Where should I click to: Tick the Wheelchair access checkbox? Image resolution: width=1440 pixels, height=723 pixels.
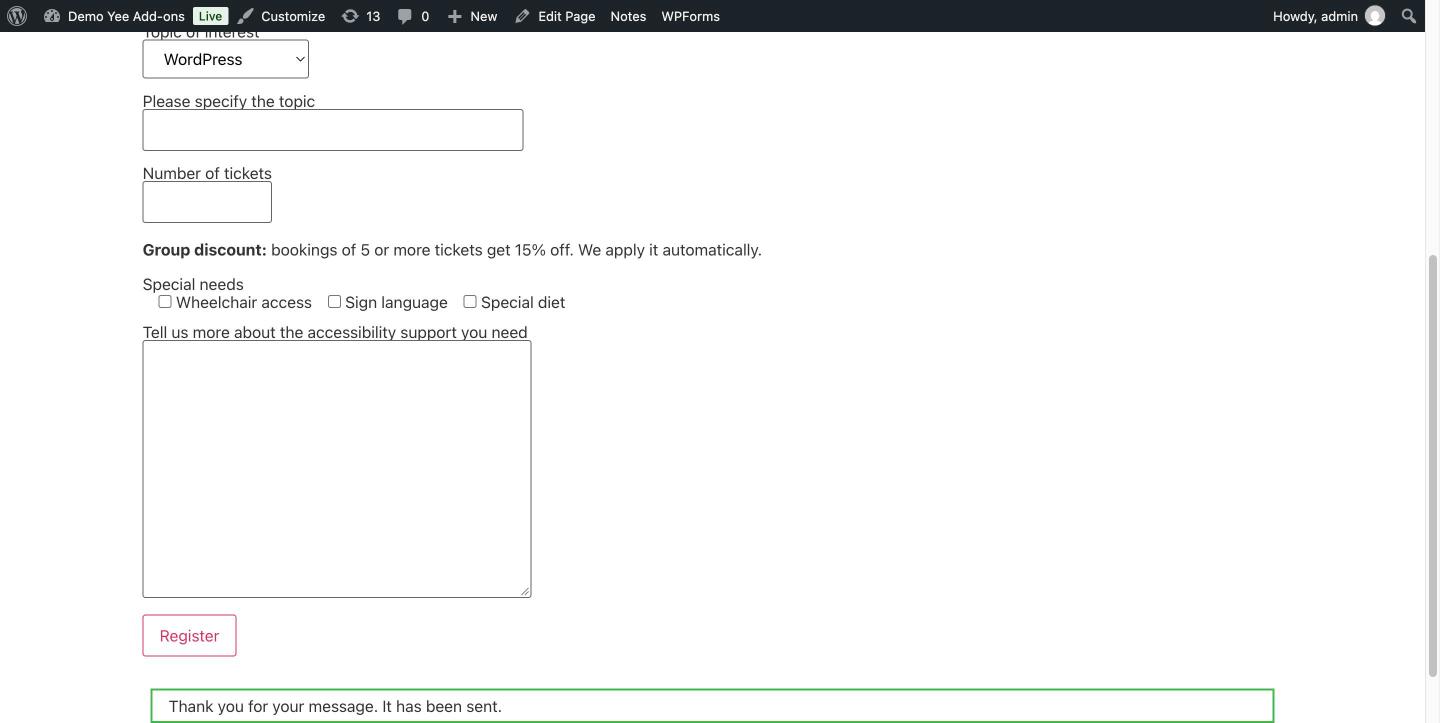coord(165,301)
